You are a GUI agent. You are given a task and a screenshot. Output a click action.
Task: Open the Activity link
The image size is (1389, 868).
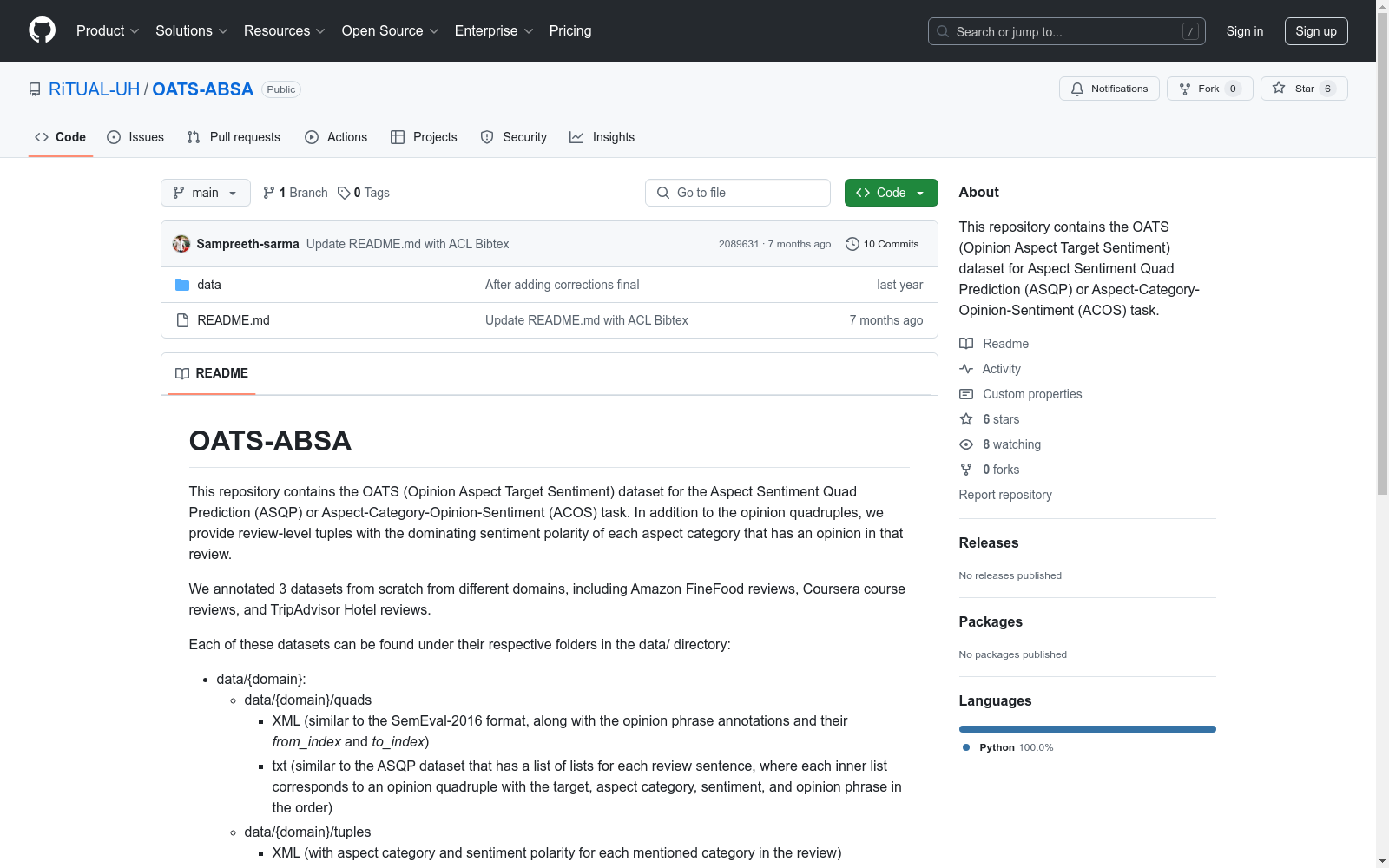(1001, 369)
